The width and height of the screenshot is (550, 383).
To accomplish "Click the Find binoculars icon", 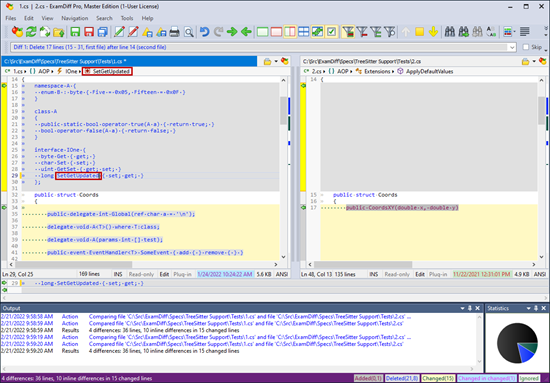I will (450, 32).
